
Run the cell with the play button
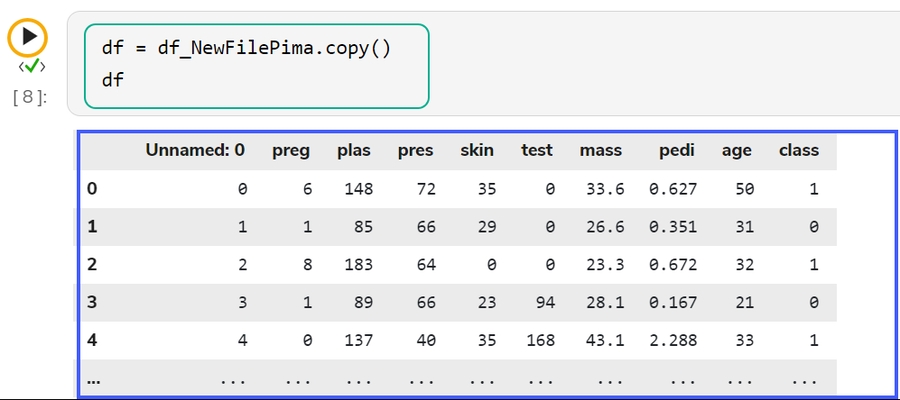tap(28, 37)
